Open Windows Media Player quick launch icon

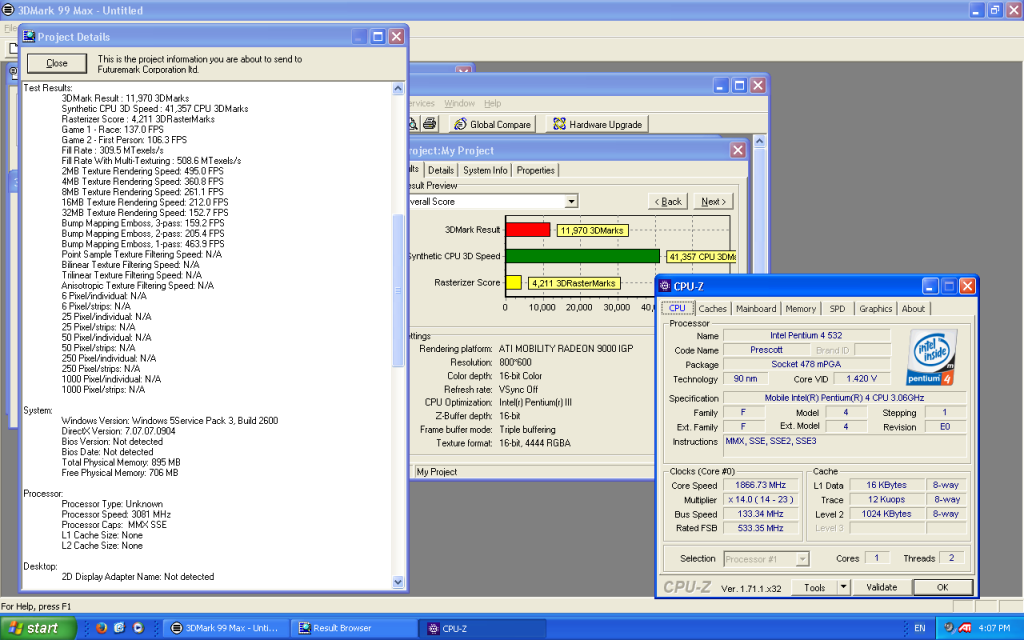pyautogui.click(x=138, y=628)
